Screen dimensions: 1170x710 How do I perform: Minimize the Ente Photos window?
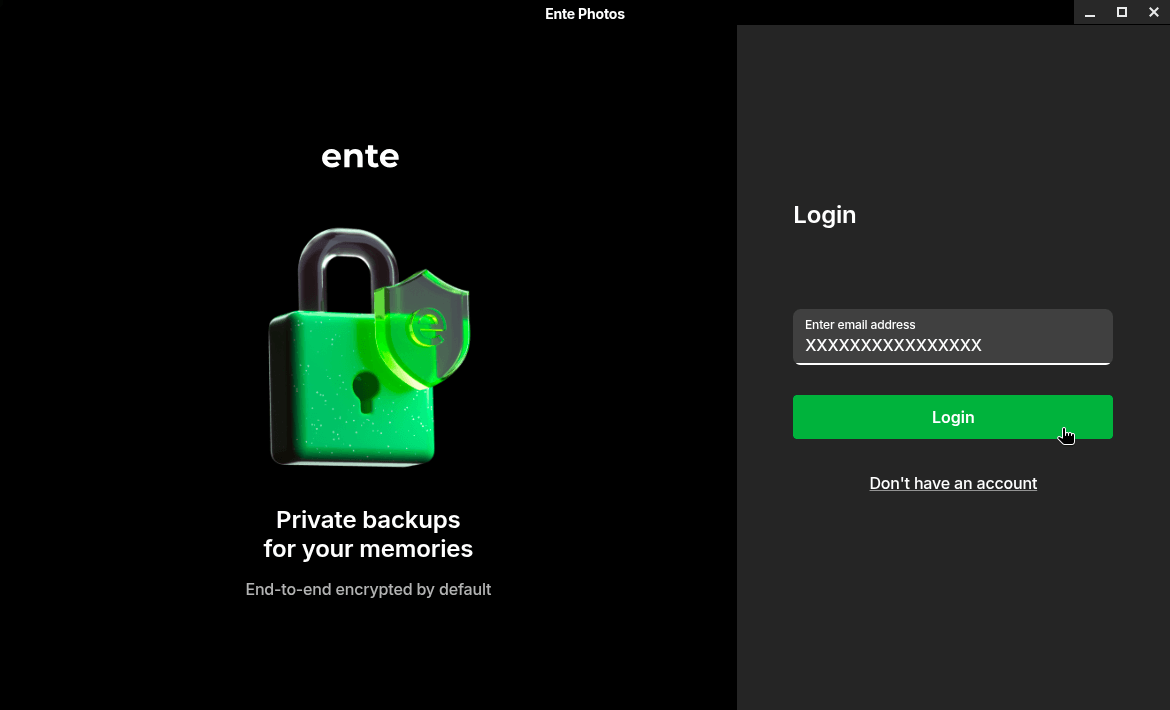coord(1089,13)
